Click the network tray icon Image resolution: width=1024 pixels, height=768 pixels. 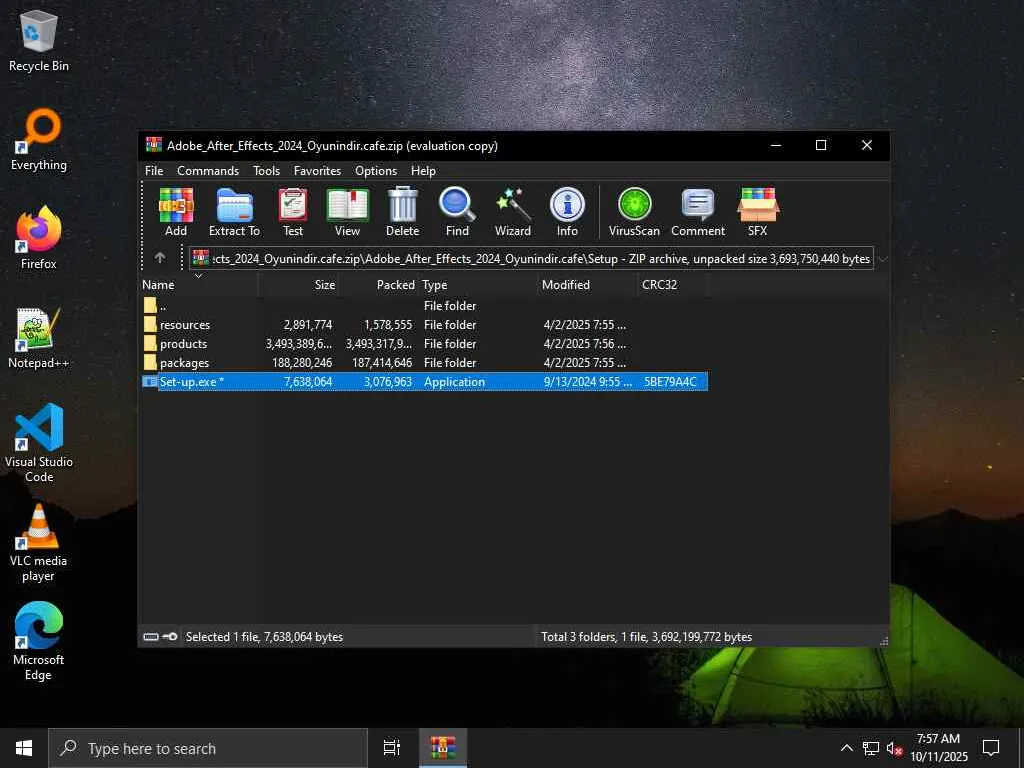pos(871,748)
